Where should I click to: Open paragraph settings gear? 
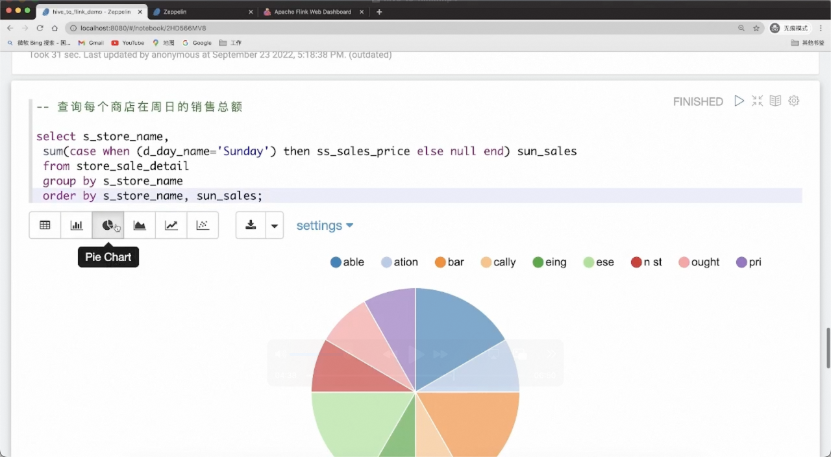[x=794, y=101]
